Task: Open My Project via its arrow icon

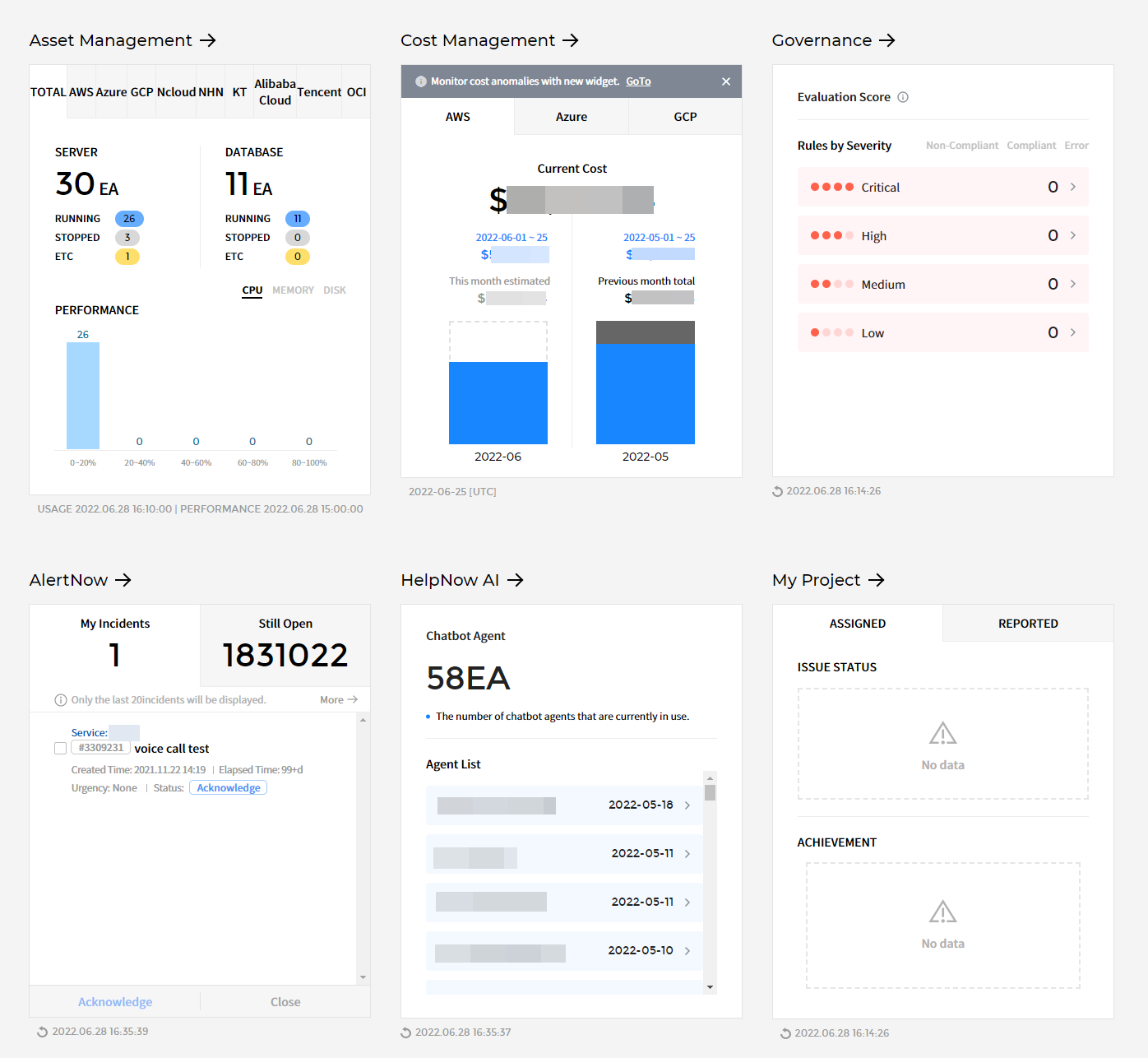Action: (x=878, y=580)
